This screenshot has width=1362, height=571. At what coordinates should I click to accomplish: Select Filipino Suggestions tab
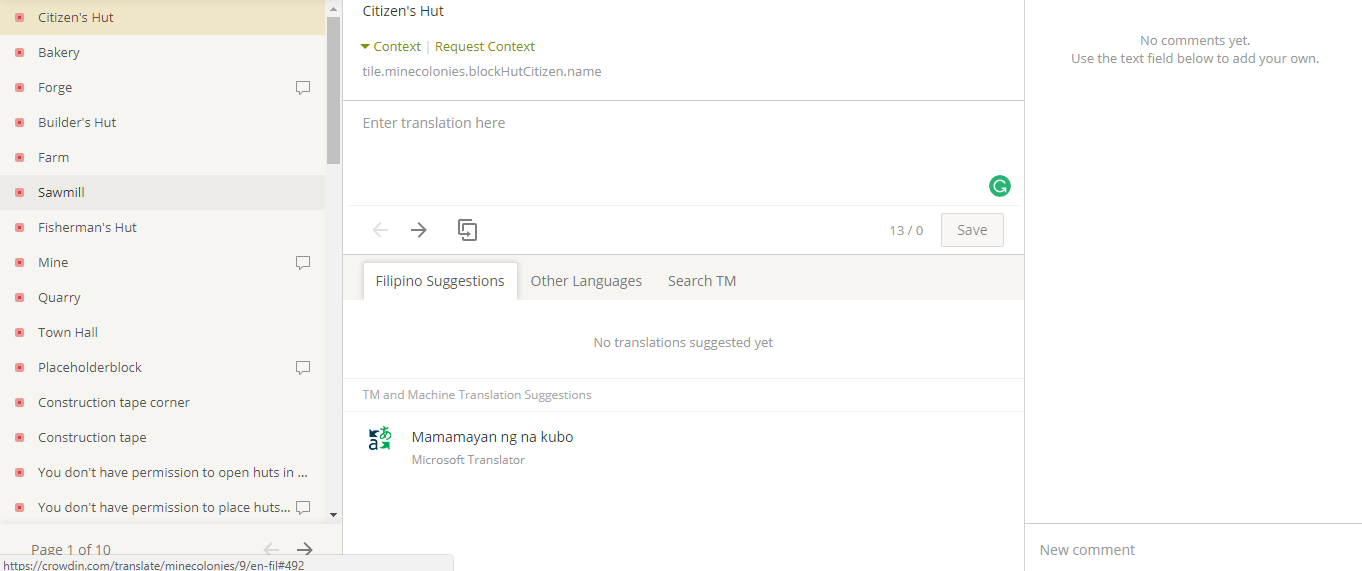(x=440, y=281)
